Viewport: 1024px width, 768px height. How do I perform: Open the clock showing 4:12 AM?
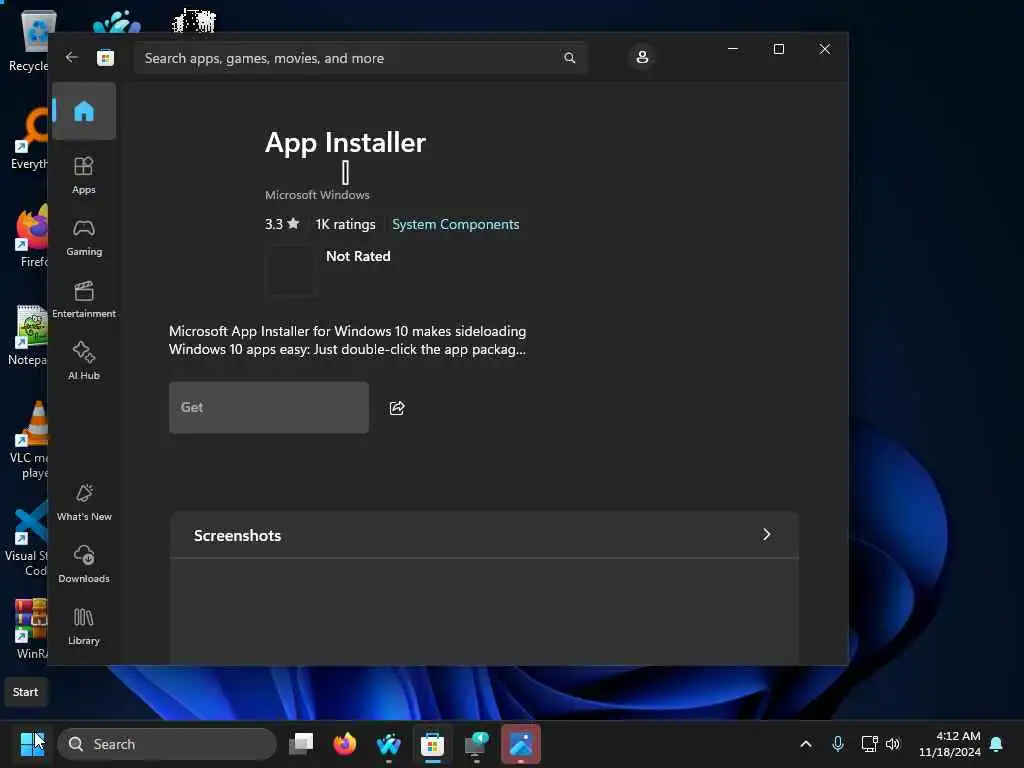coord(950,744)
